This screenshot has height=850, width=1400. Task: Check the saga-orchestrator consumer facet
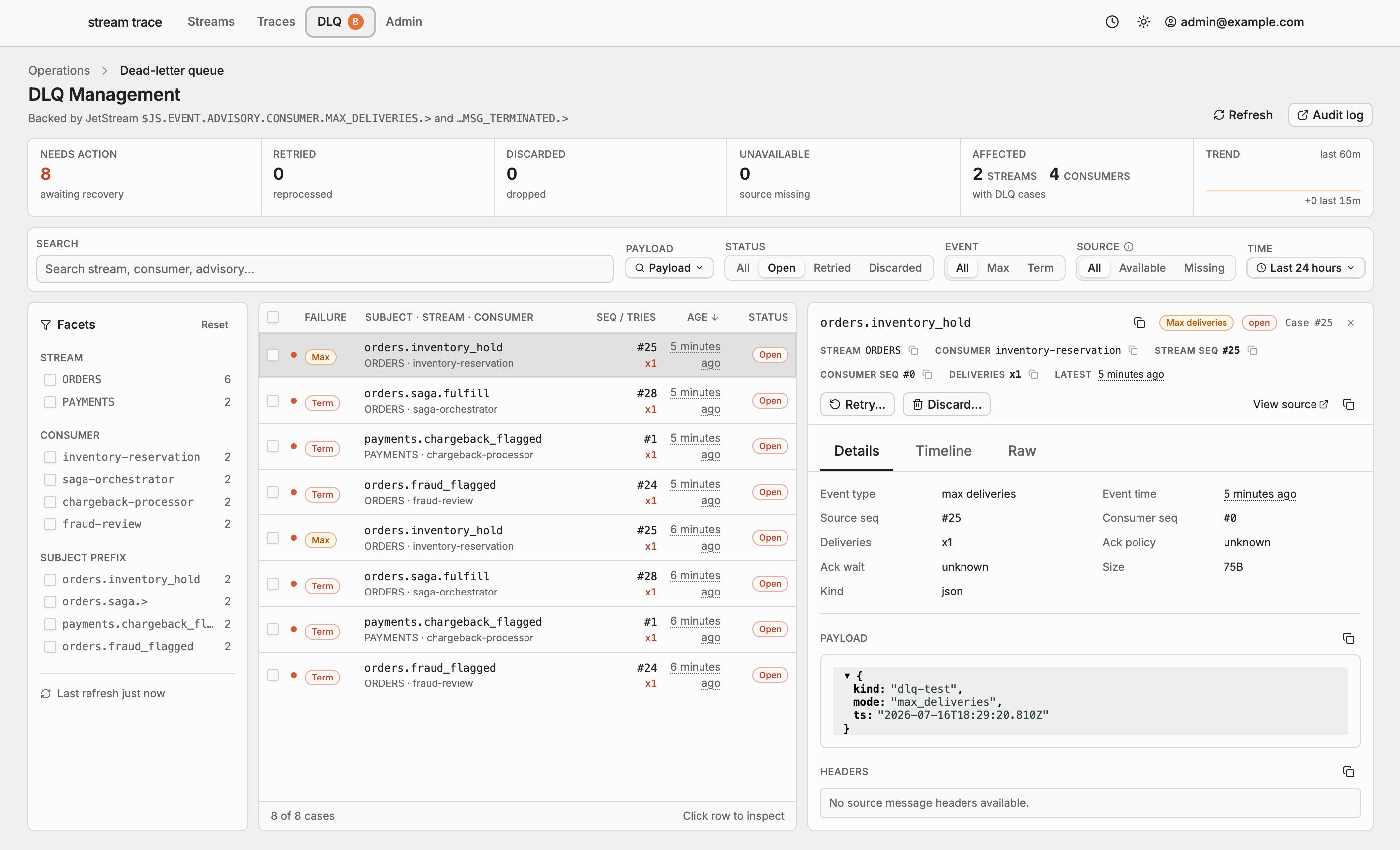pyautogui.click(x=50, y=480)
